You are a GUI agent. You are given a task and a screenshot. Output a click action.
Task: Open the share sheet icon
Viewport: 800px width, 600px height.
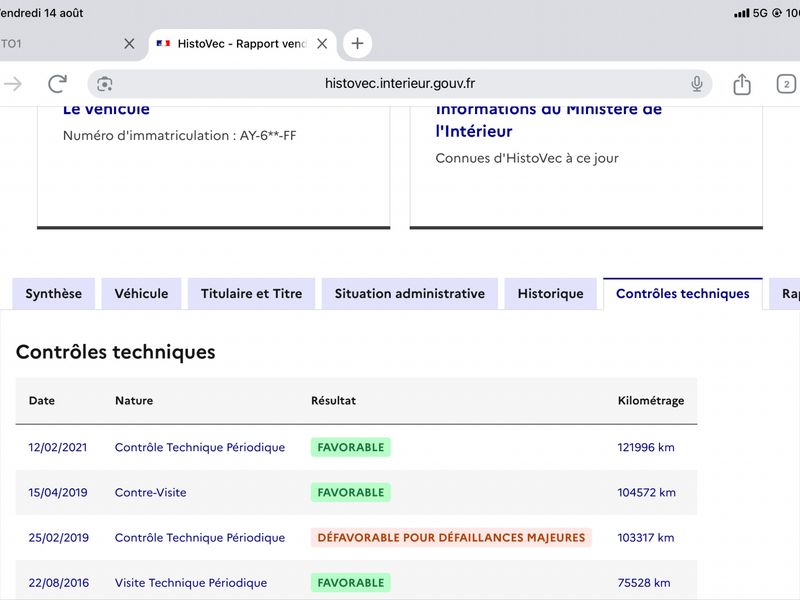[x=742, y=84]
